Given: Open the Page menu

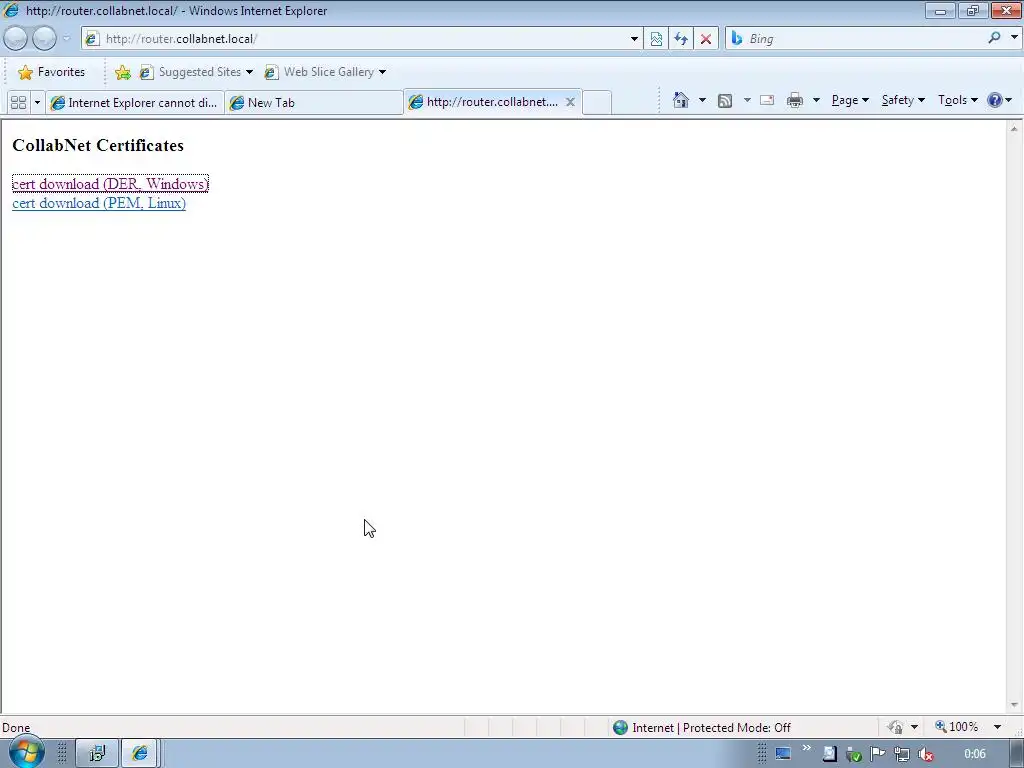Looking at the screenshot, I should [x=850, y=100].
